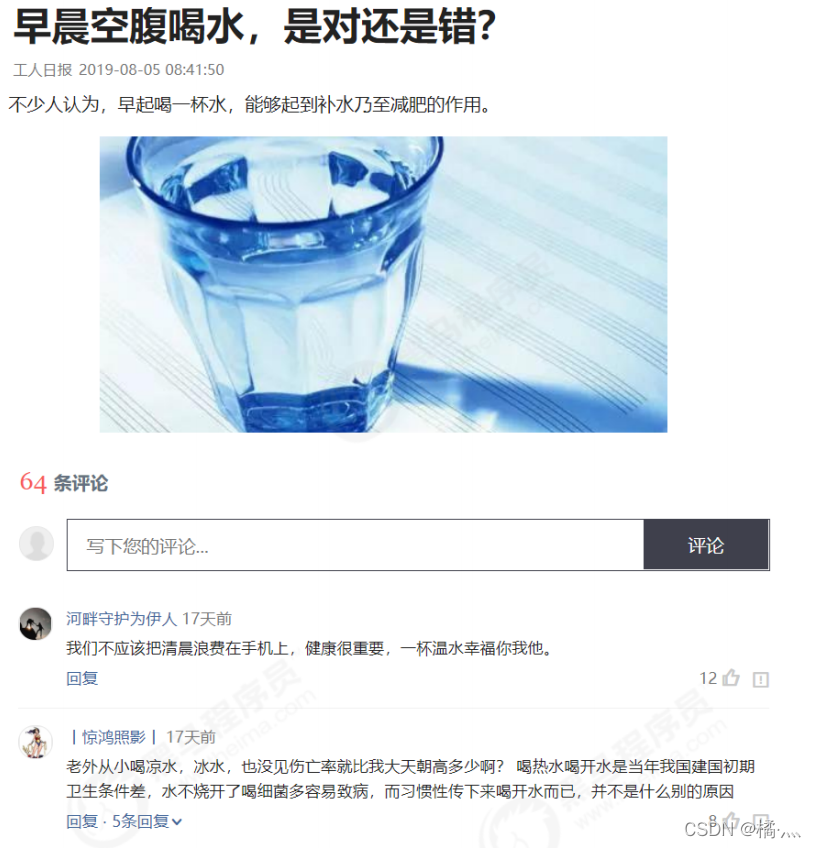
Task: Reply to 河畔守护为伊人's comment via 回复
Action: point(82,678)
